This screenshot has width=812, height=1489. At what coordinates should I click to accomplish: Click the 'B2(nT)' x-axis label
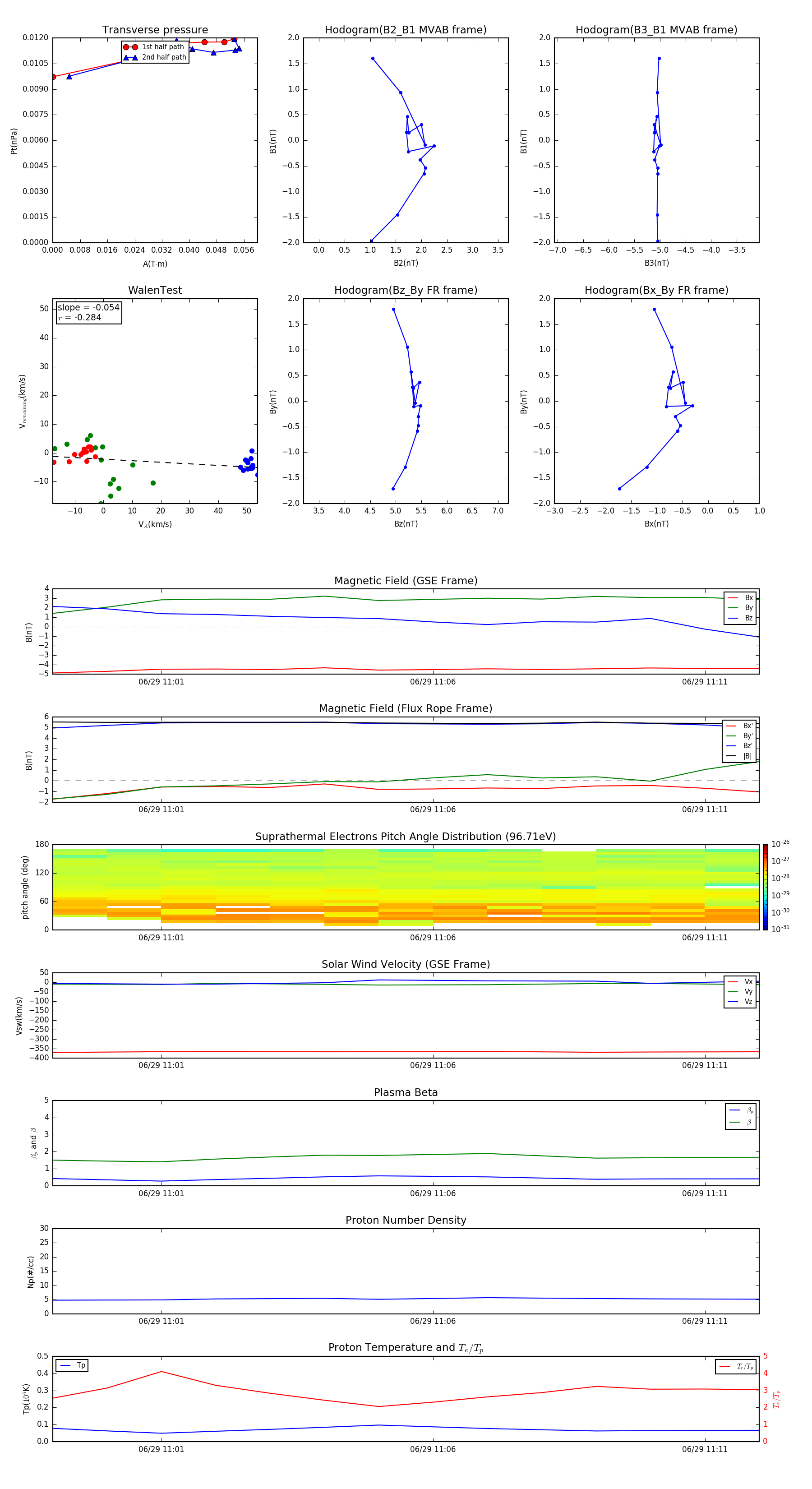click(x=406, y=263)
